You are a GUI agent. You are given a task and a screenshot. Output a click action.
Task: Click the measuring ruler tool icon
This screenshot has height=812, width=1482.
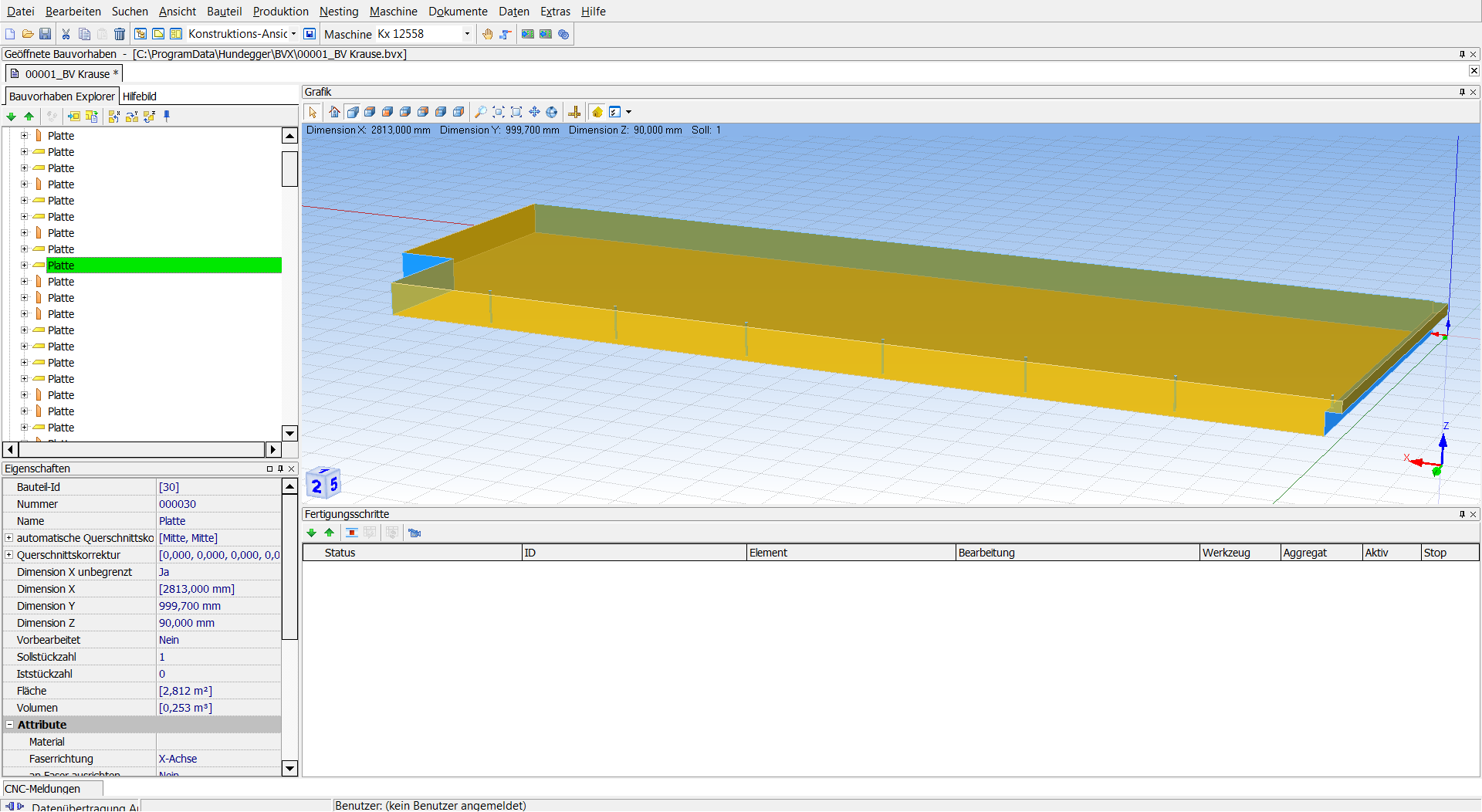[574, 112]
